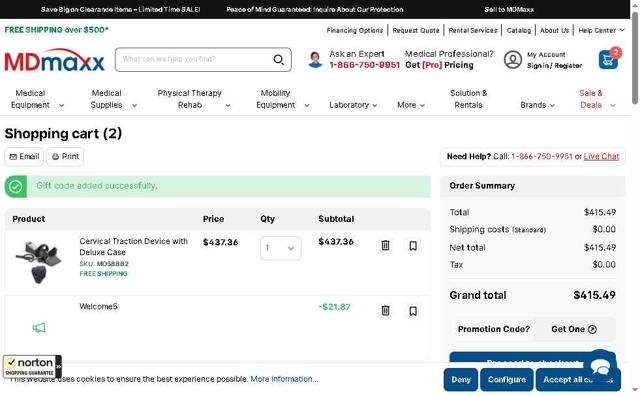Screen dimensions: 640x396
Task: Click the My Account user icon
Action: point(513,60)
